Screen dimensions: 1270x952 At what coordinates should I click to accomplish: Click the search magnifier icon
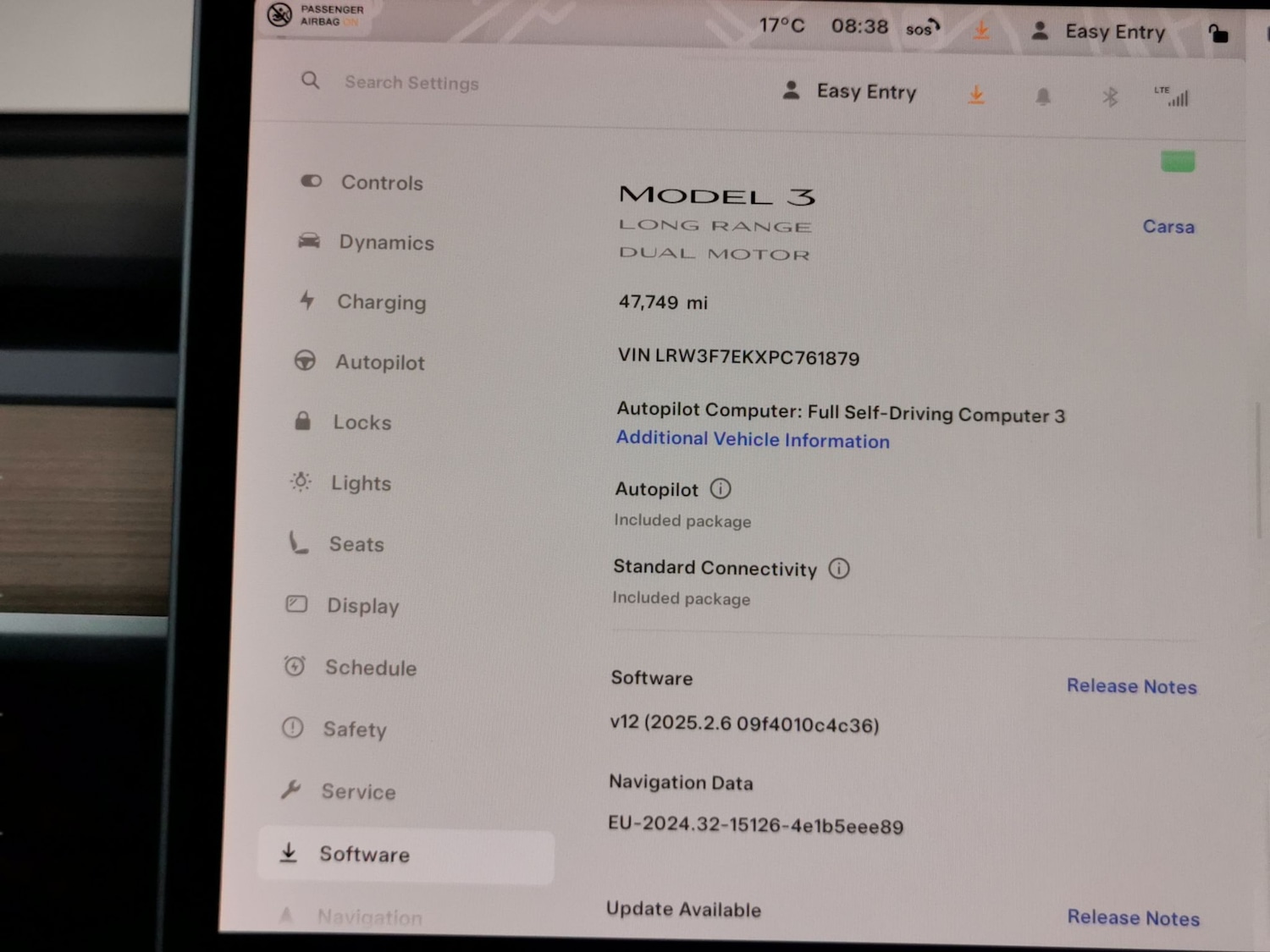click(x=311, y=80)
